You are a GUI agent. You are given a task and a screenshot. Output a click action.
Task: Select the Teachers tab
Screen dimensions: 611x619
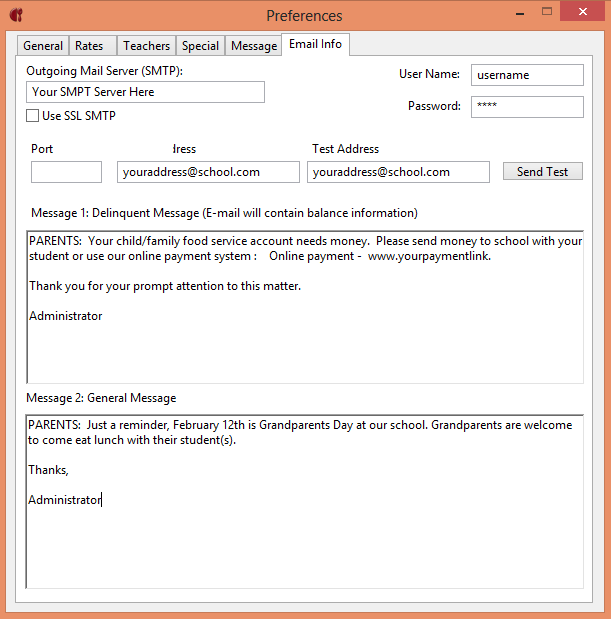(146, 46)
